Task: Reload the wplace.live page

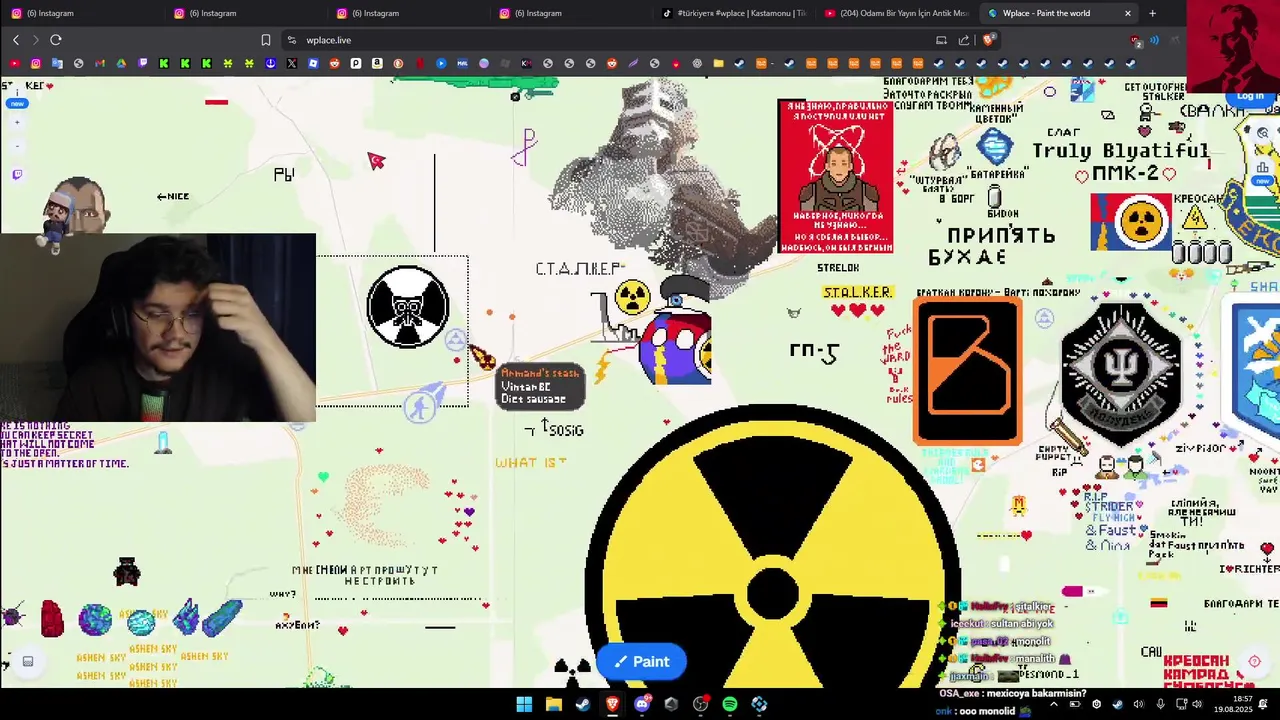Action: click(x=56, y=40)
